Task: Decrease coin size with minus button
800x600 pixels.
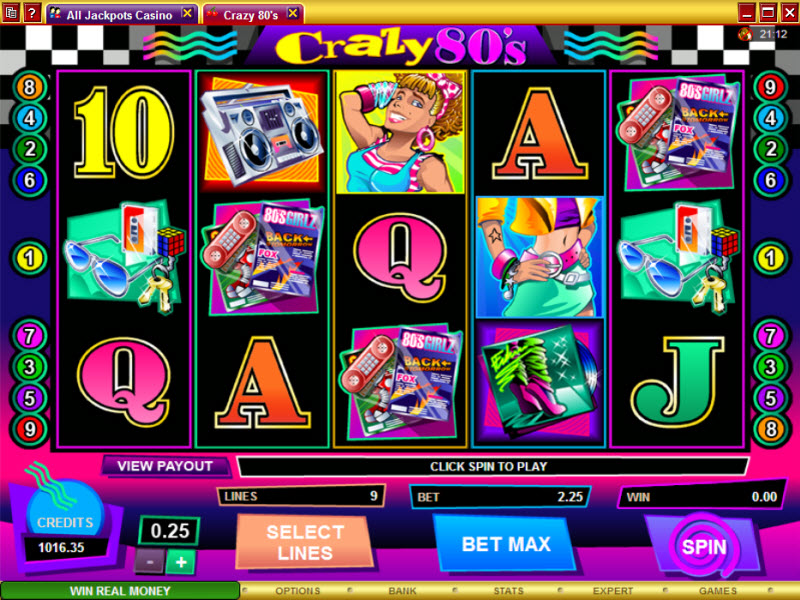Action: (x=149, y=562)
